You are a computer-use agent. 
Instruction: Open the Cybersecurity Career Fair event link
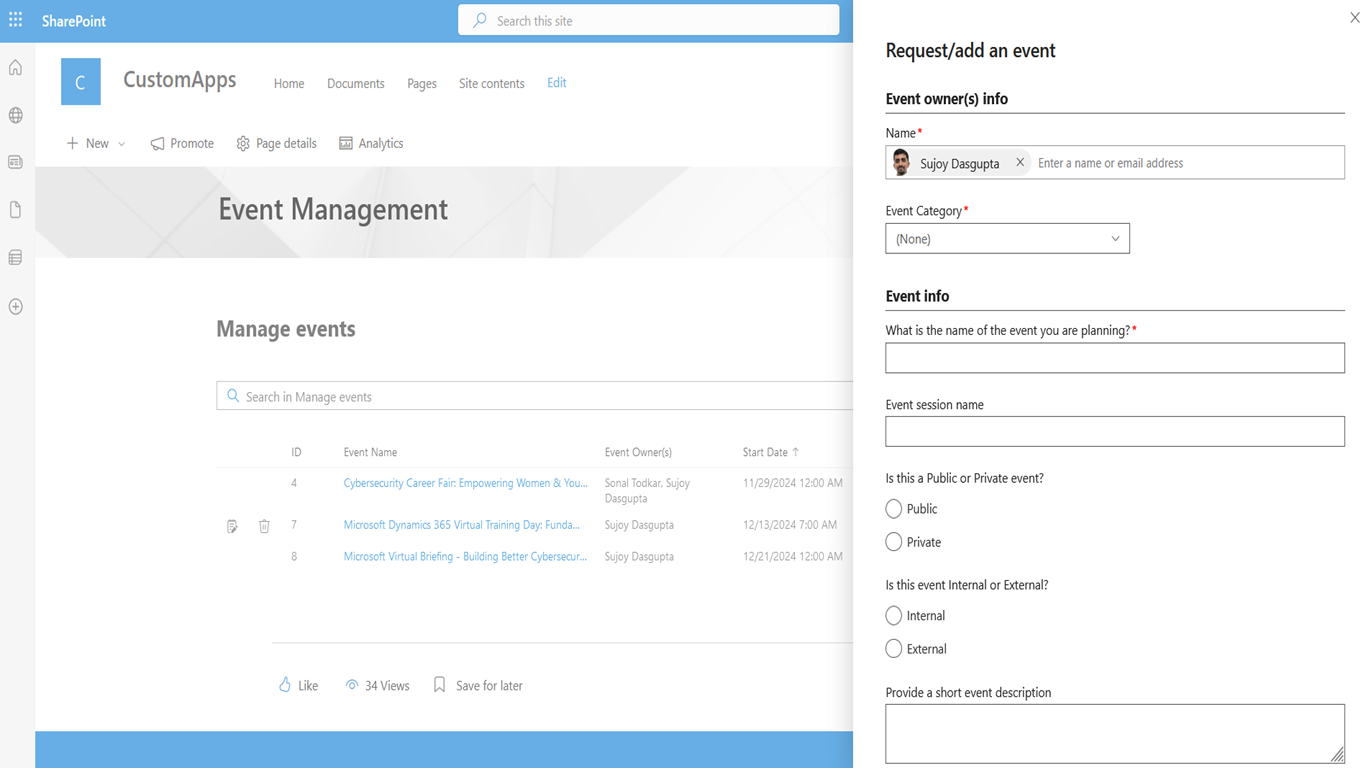465,483
